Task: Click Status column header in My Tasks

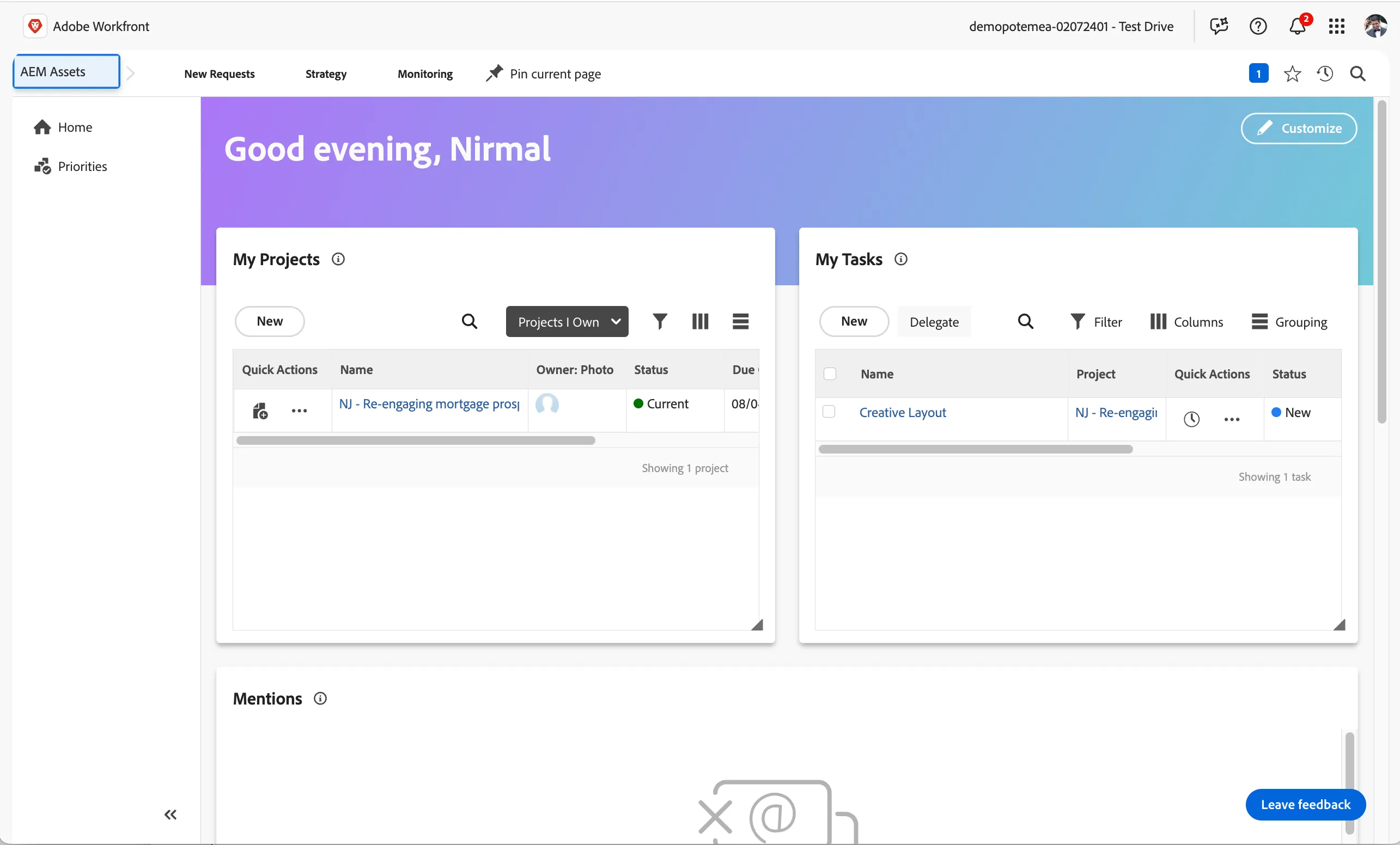Action: click(1289, 373)
